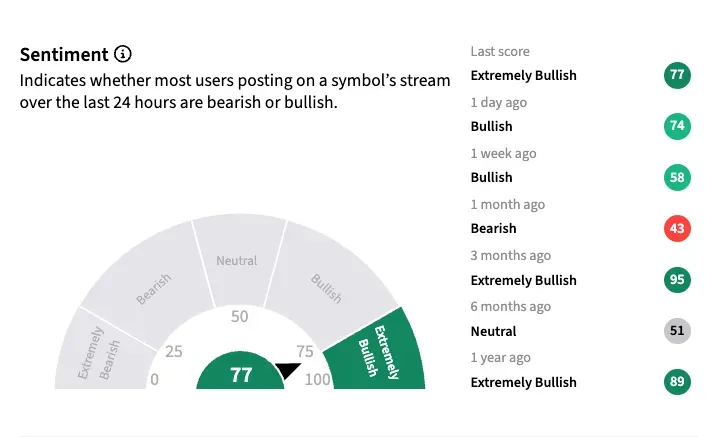The height and width of the screenshot is (437, 706).
Task: Click the info icon beside Sentiment
Action: click(123, 54)
